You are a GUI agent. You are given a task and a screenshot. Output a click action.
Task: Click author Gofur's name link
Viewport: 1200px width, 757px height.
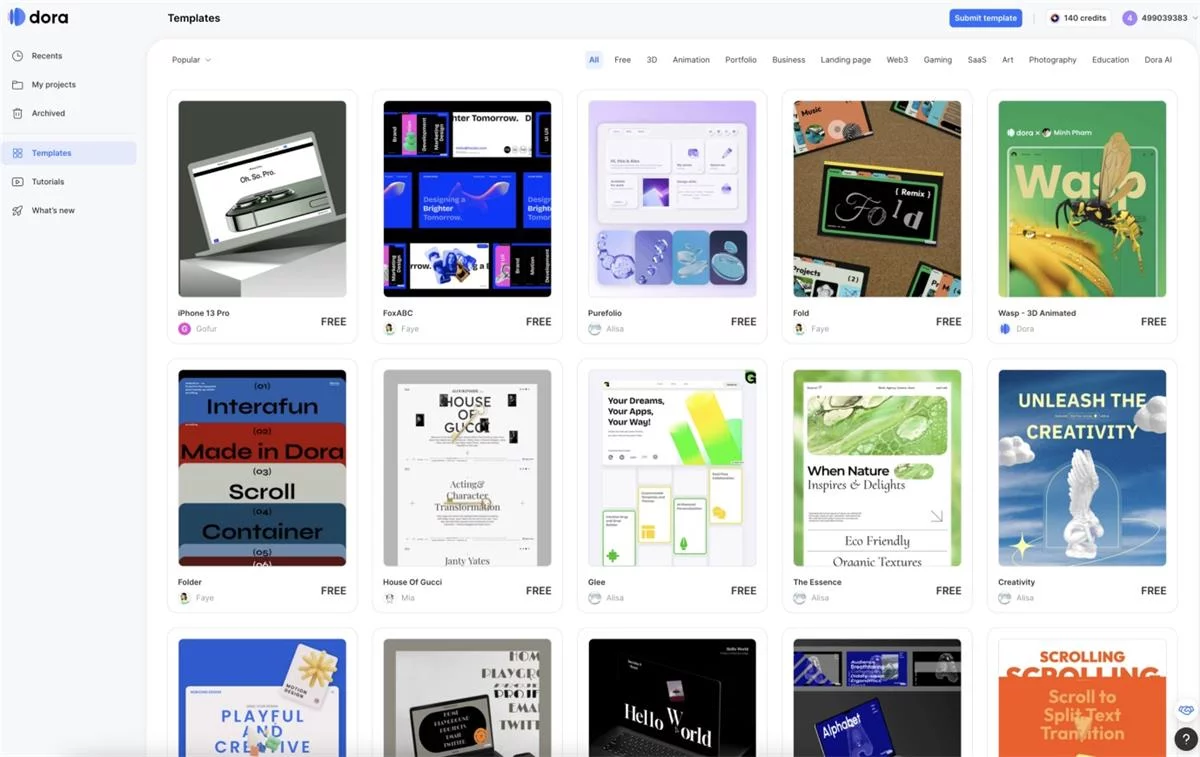coord(206,329)
